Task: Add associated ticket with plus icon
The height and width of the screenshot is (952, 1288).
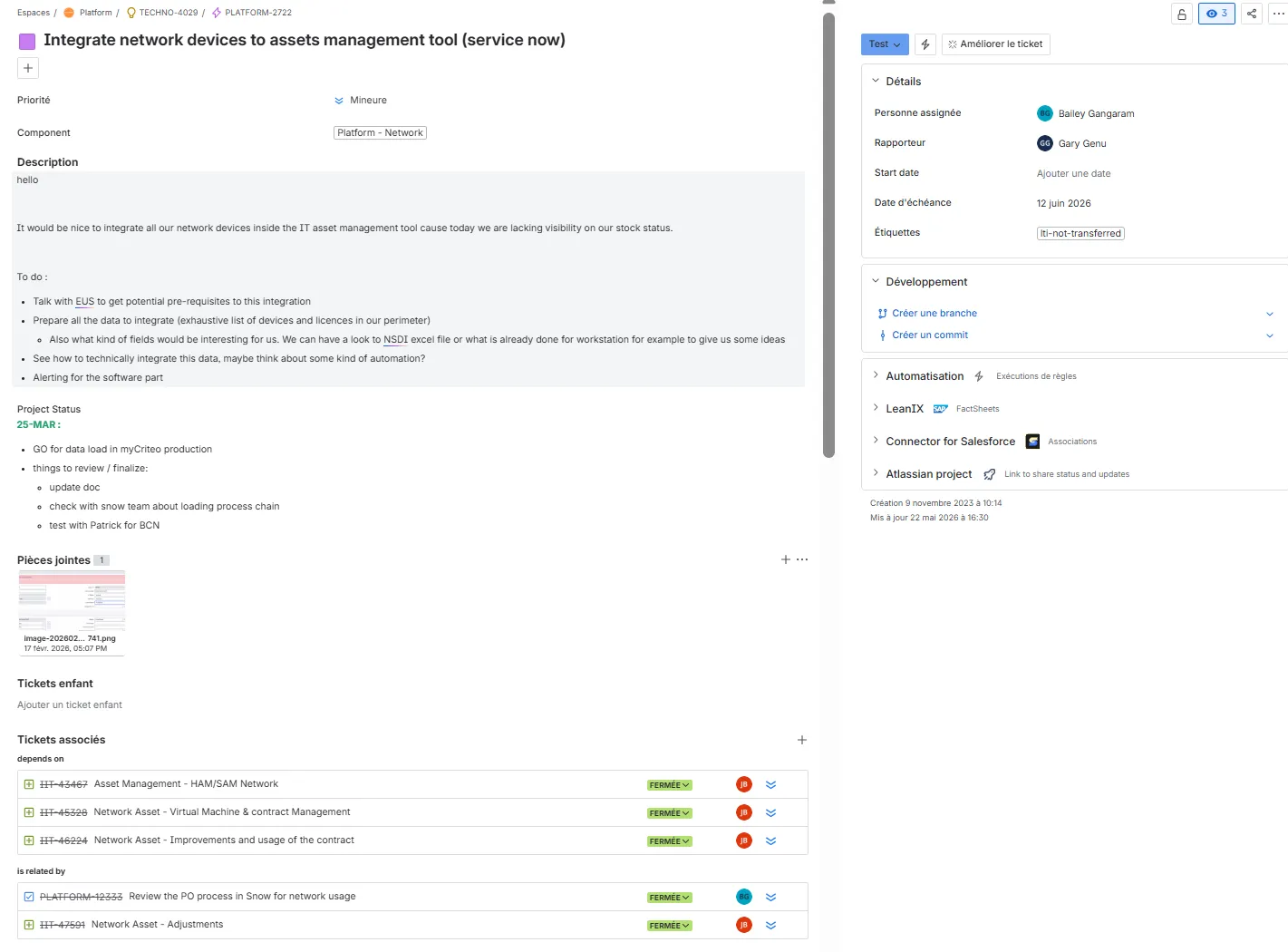Action: 802,740
